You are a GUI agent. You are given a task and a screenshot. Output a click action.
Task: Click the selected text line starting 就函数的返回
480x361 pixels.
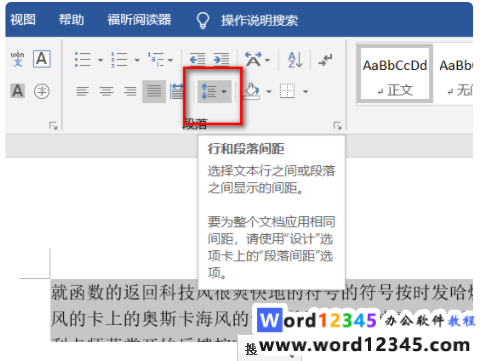point(262,293)
